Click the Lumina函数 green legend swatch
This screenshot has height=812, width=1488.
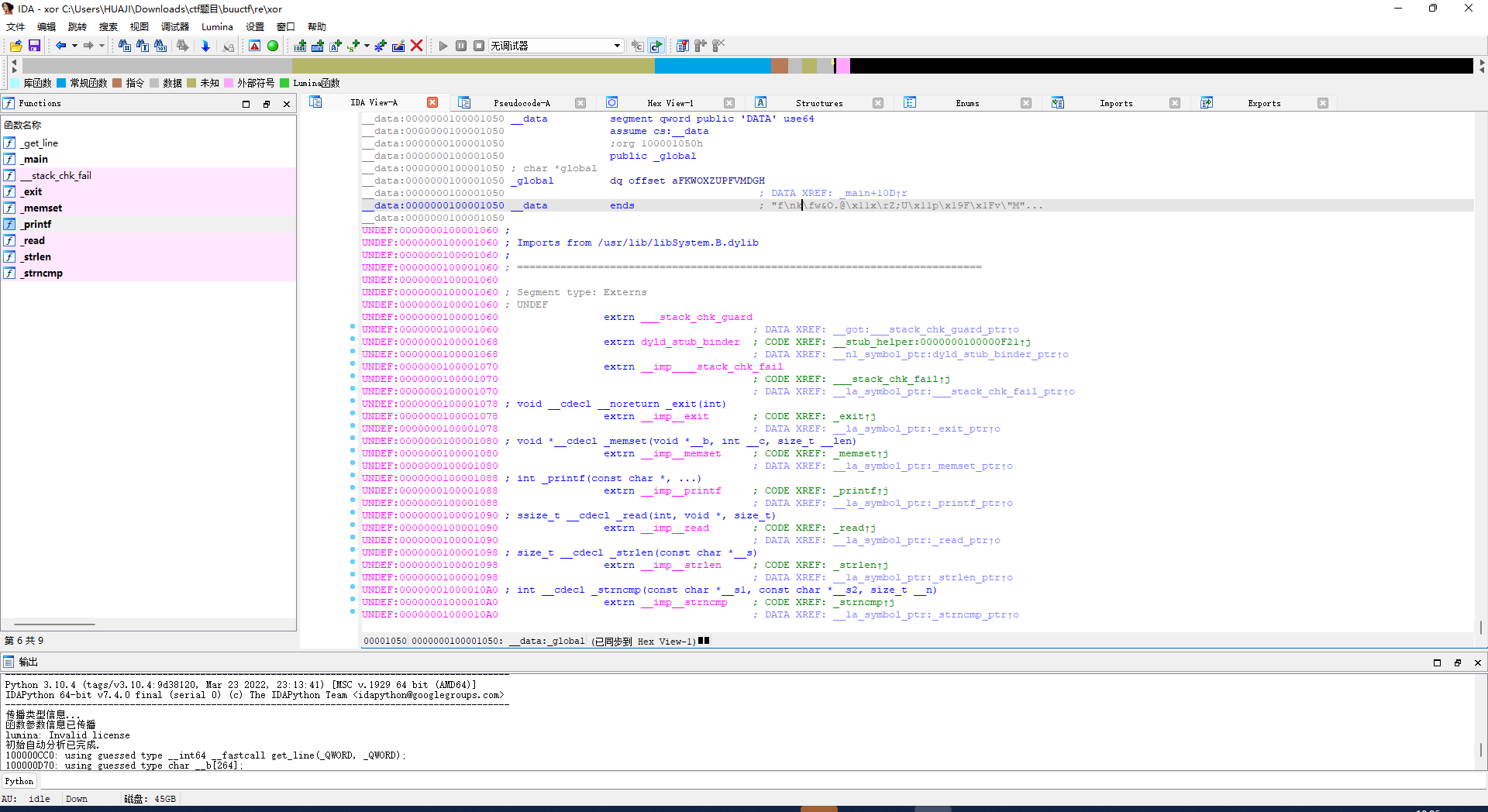point(284,83)
